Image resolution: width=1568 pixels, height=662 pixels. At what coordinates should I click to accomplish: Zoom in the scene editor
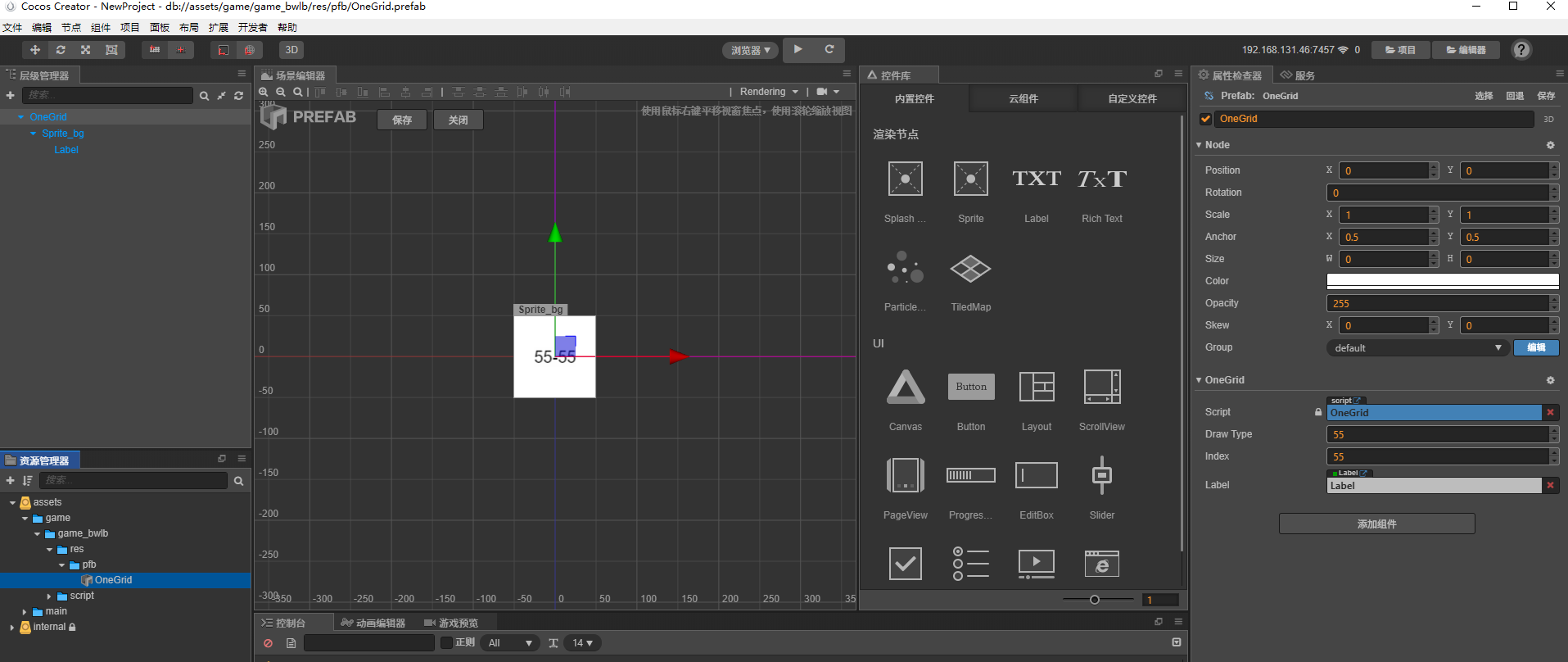(264, 92)
